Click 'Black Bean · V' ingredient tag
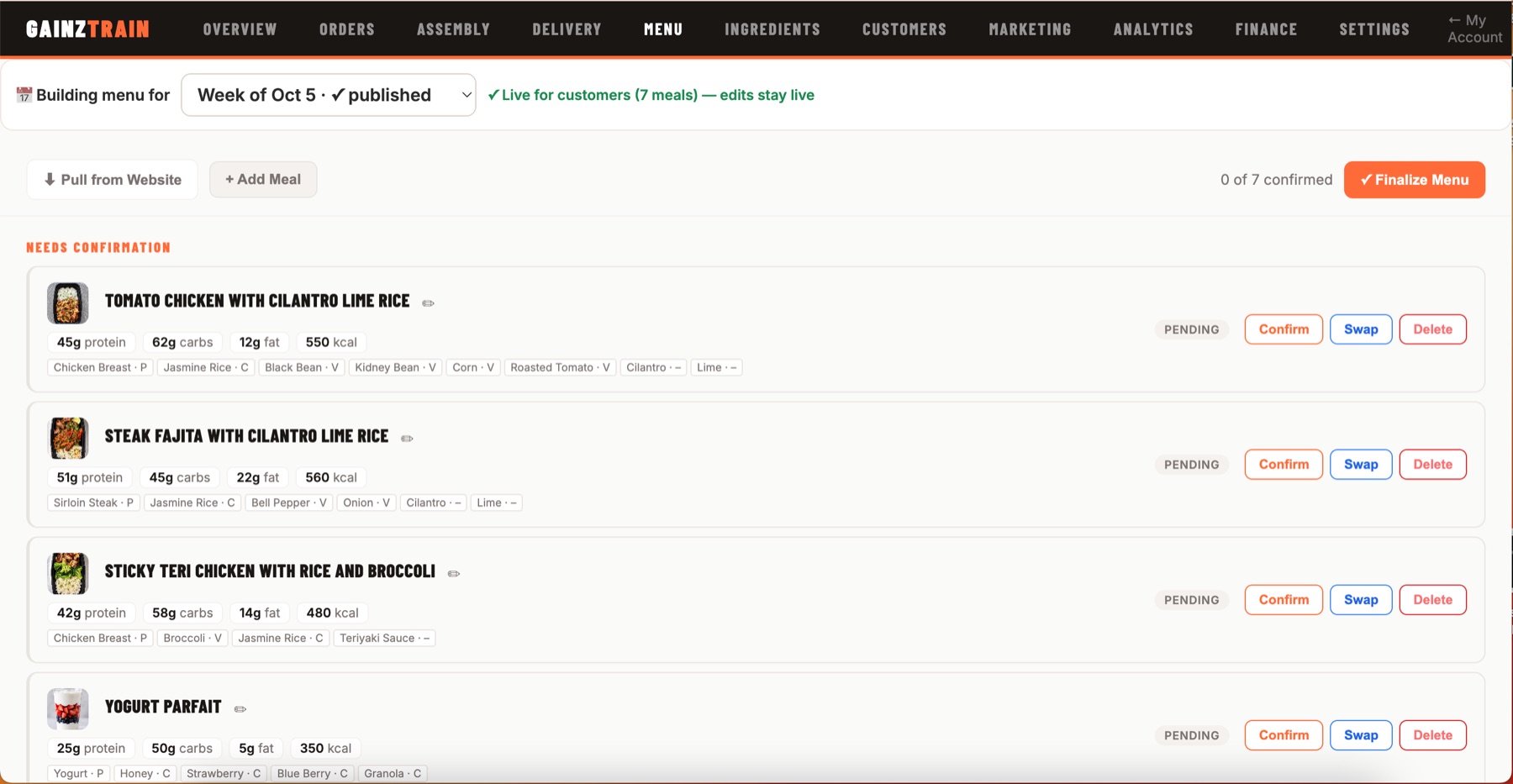The image size is (1513, 784). coord(302,367)
